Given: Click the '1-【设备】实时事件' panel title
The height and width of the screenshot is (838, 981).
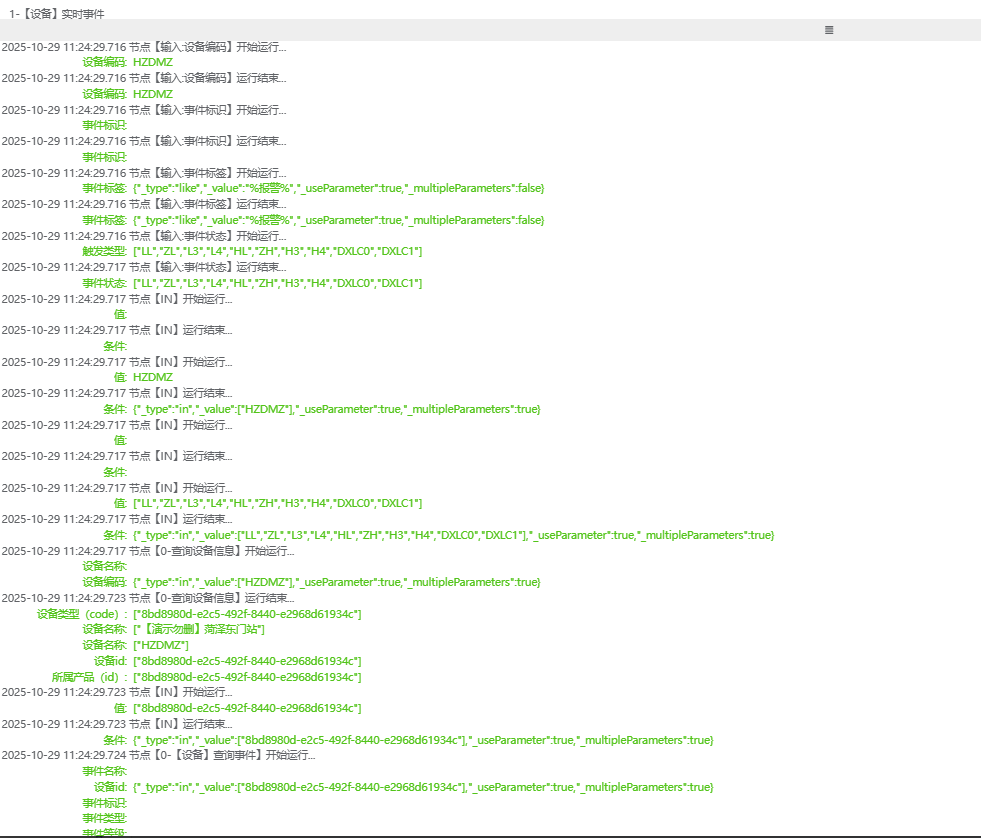Looking at the screenshot, I should tap(56, 14).
